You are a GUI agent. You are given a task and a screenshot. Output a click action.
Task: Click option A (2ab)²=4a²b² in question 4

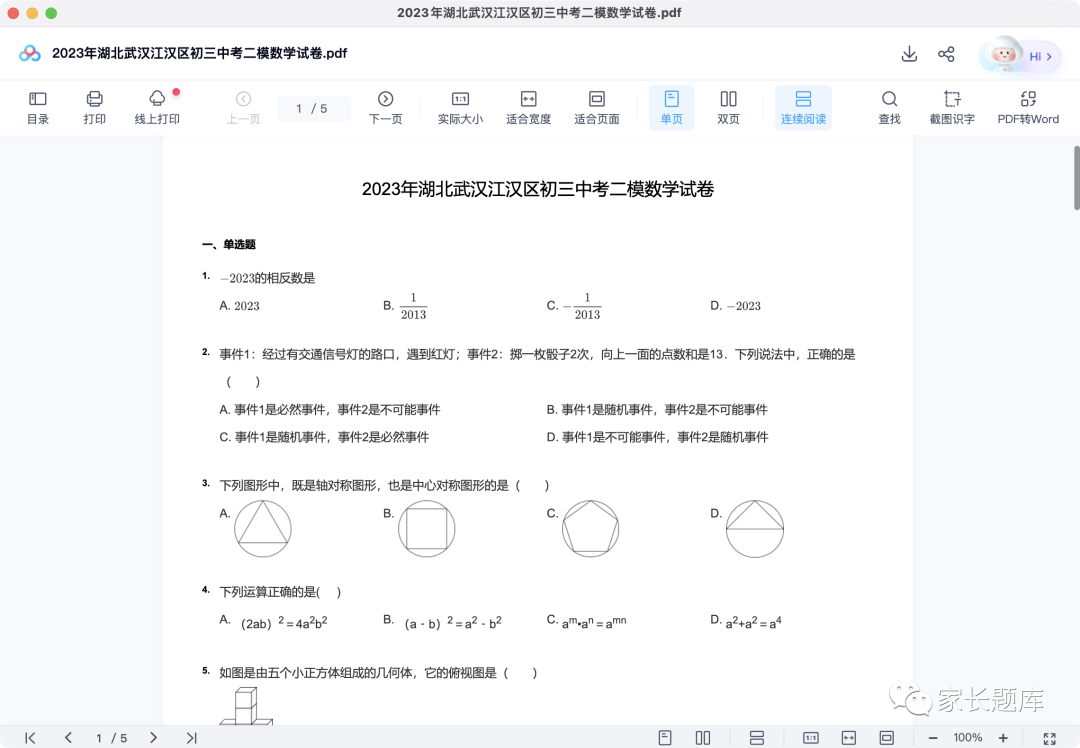coord(273,621)
